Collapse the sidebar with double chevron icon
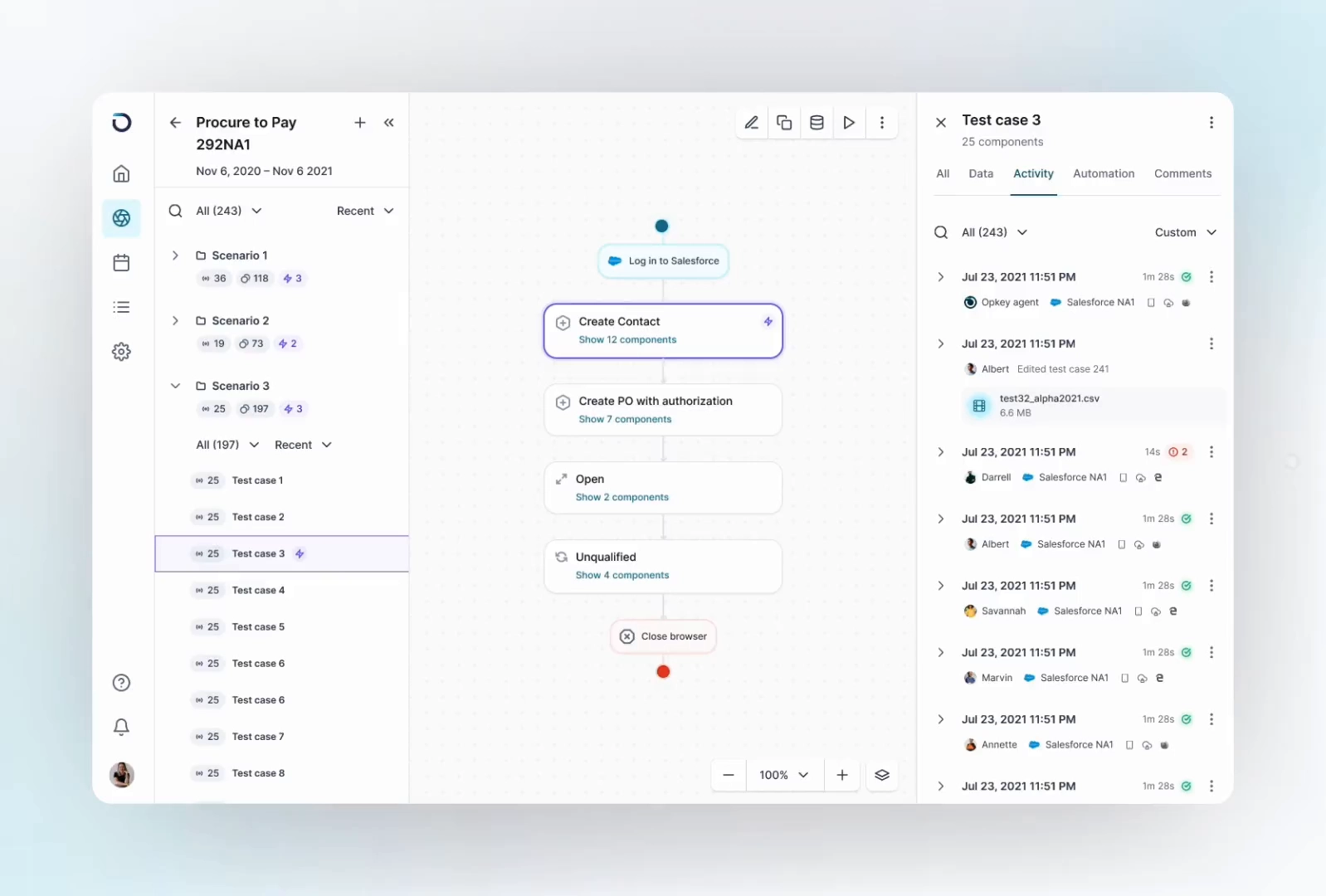 [389, 123]
